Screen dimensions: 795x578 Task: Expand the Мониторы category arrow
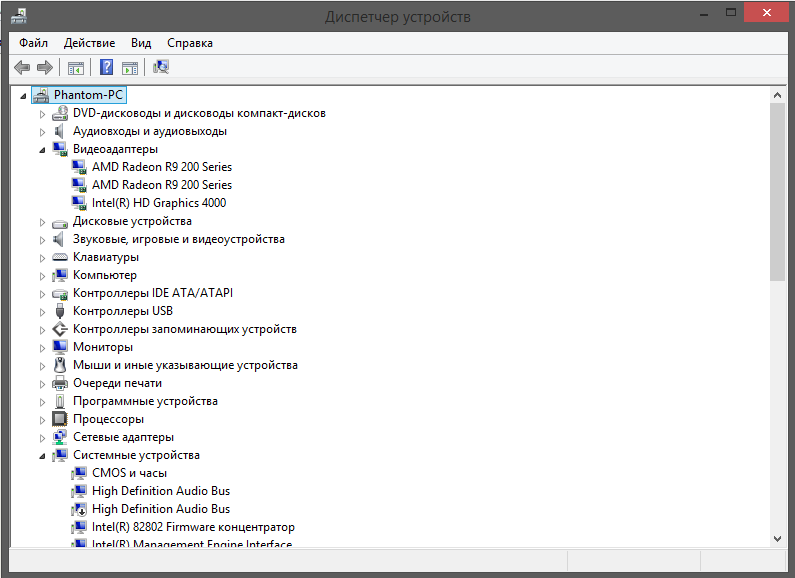pos(42,348)
